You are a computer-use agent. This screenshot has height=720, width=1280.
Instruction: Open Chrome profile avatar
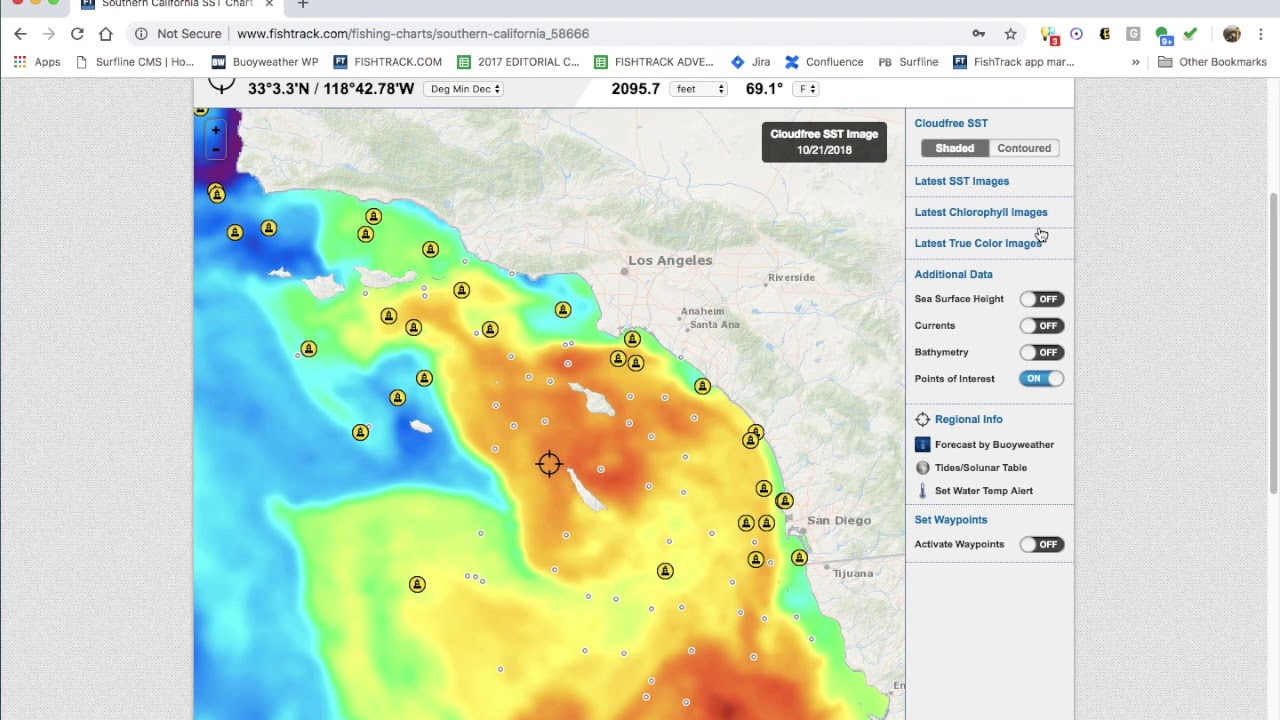[x=1232, y=34]
